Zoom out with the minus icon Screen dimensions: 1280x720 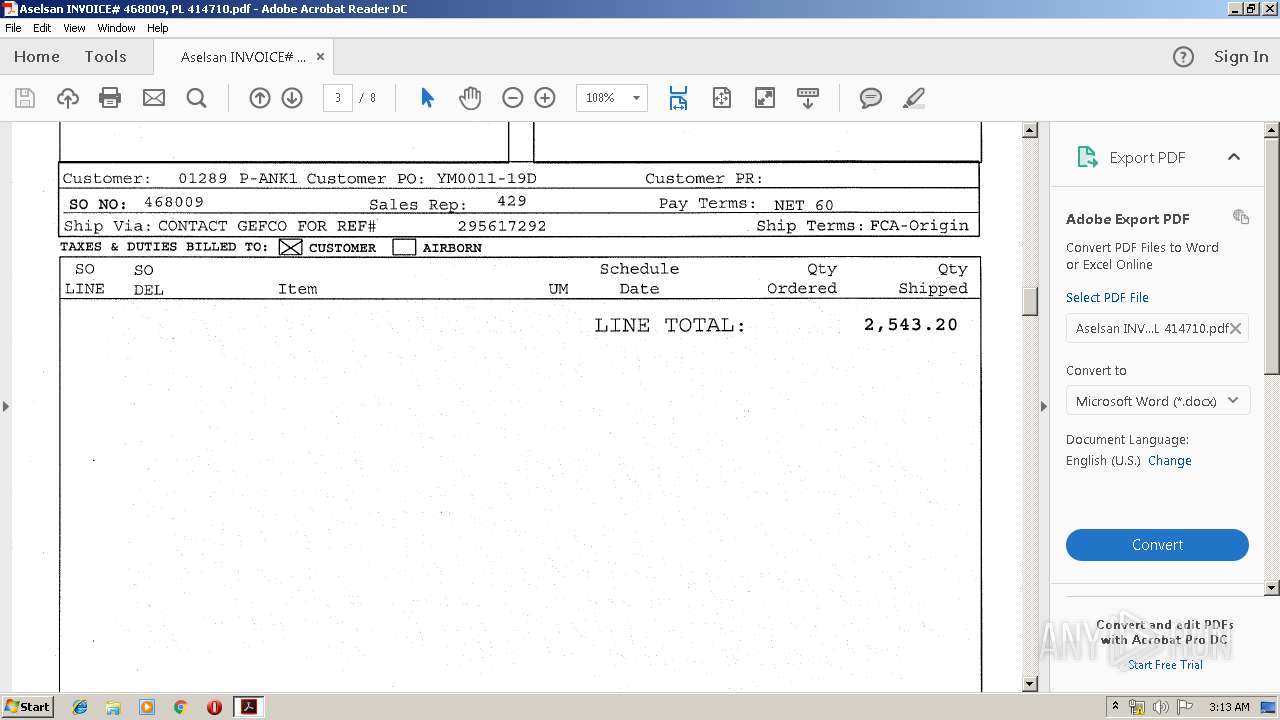click(x=513, y=98)
